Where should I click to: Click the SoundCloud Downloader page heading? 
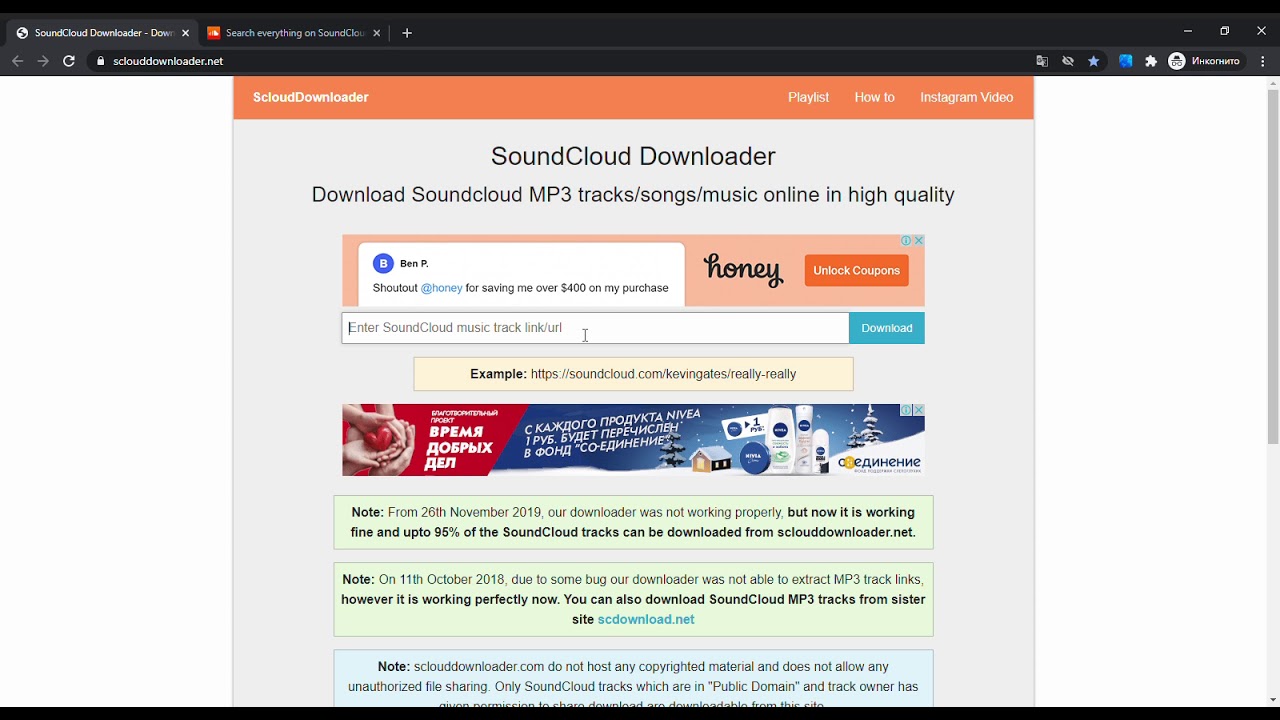[633, 156]
